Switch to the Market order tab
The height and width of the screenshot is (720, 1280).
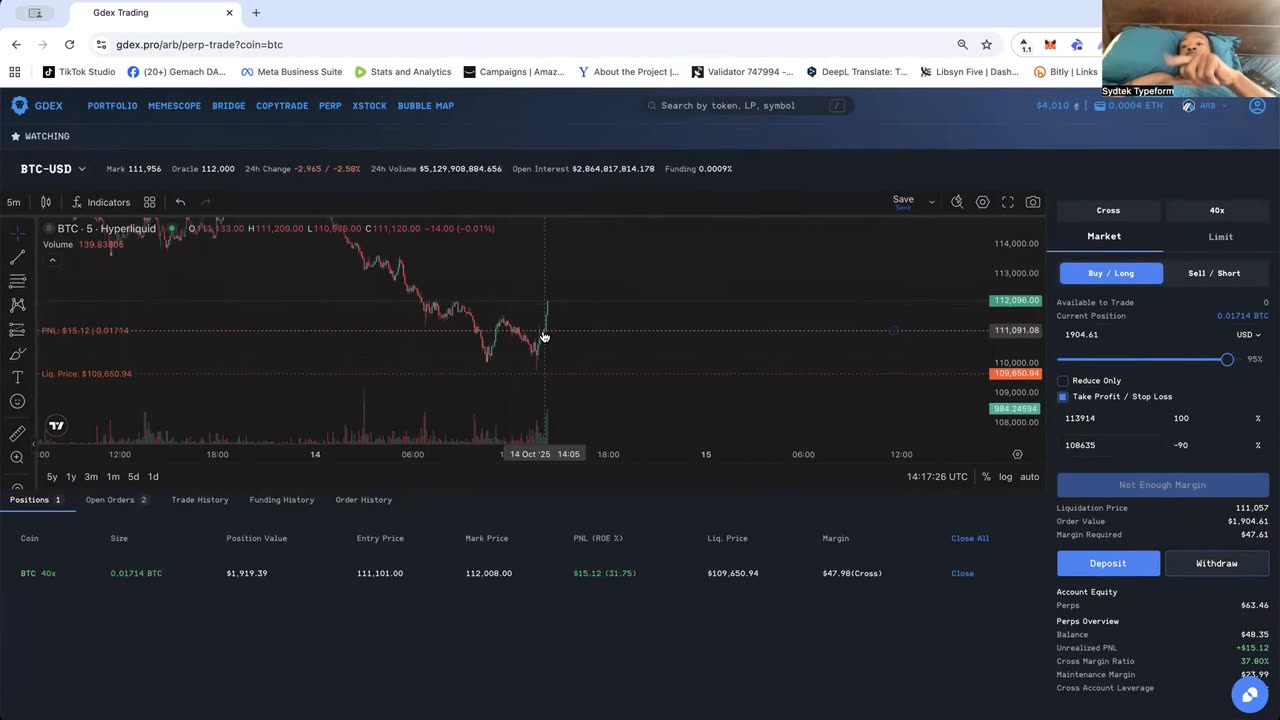(x=1104, y=237)
